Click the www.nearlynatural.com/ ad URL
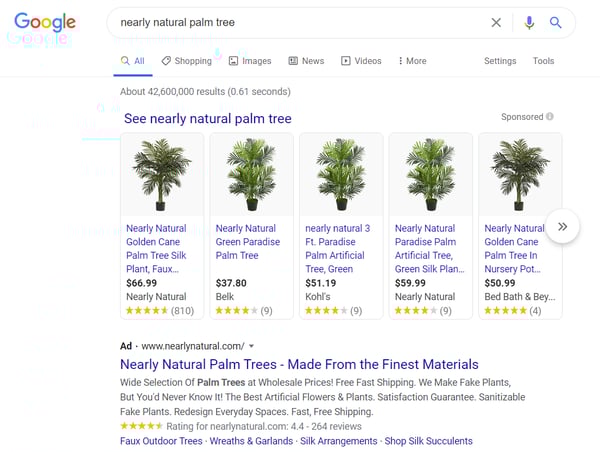This screenshot has height=452, width=600. coord(193,346)
